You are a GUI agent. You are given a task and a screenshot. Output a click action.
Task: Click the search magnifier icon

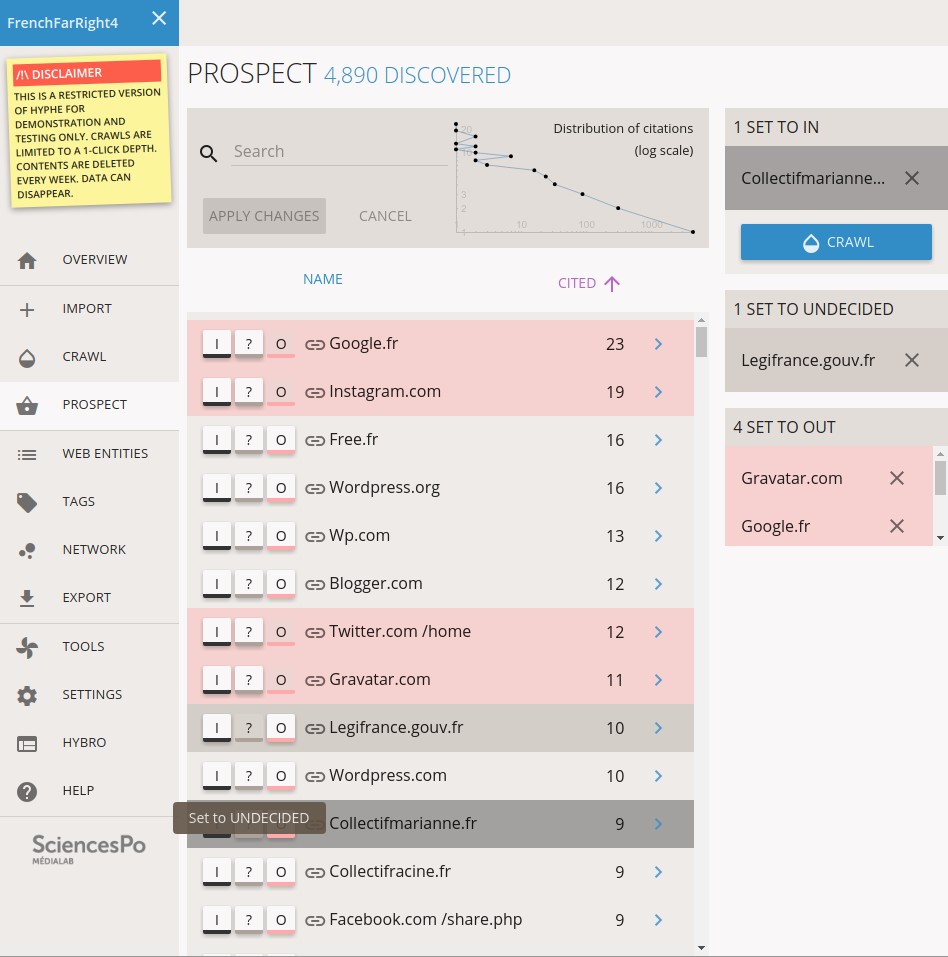point(209,153)
